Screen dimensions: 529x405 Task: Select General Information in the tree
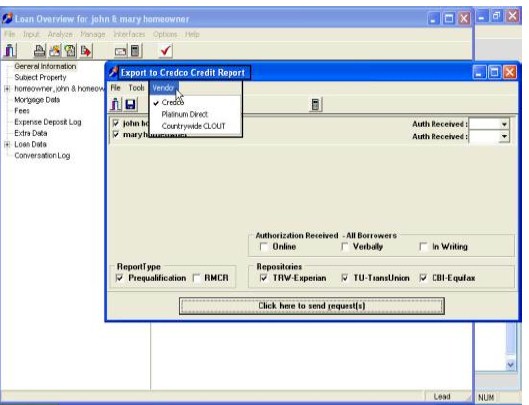click(x=45, y=66)
